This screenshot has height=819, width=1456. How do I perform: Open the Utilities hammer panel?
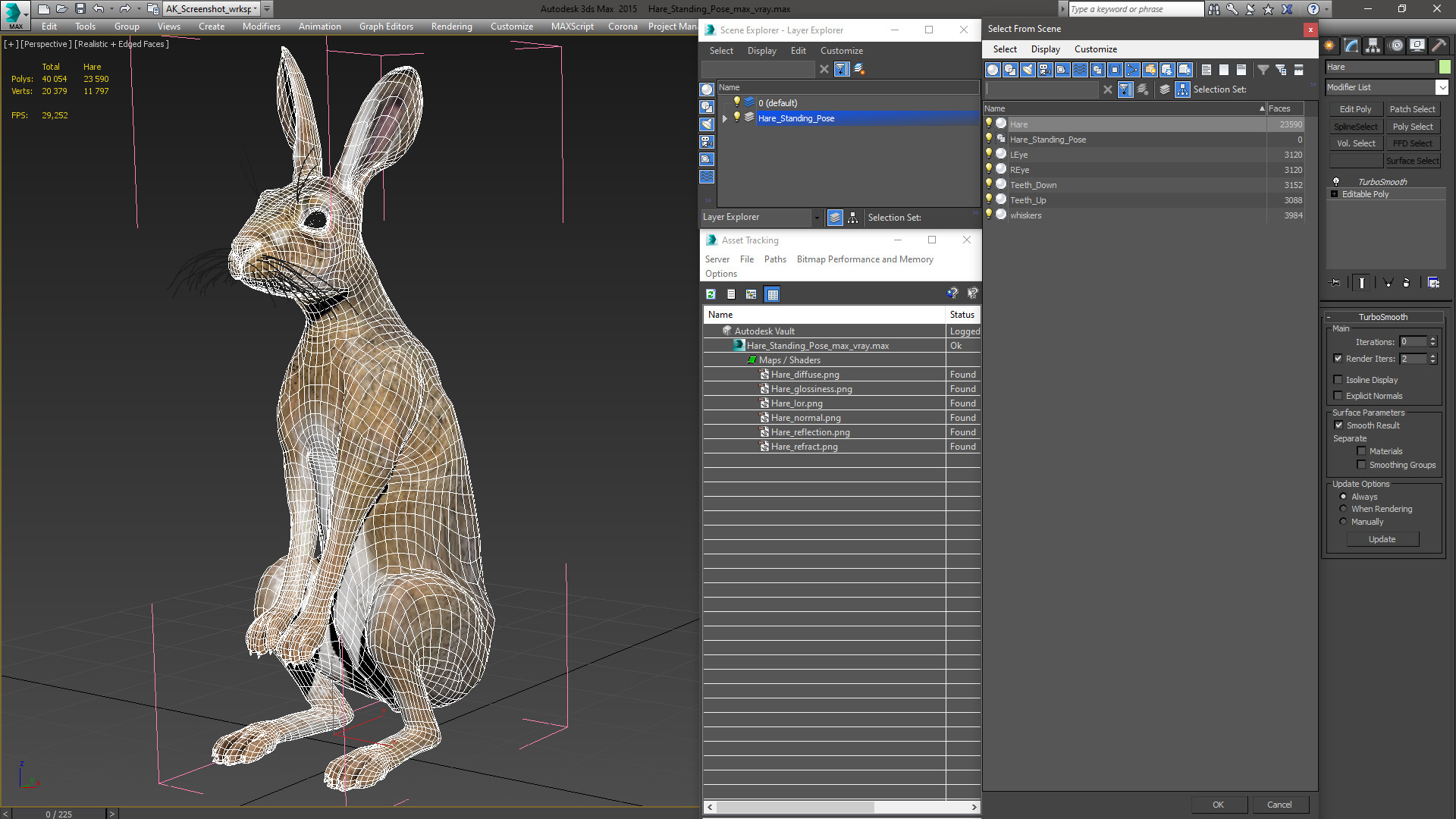1439,45
